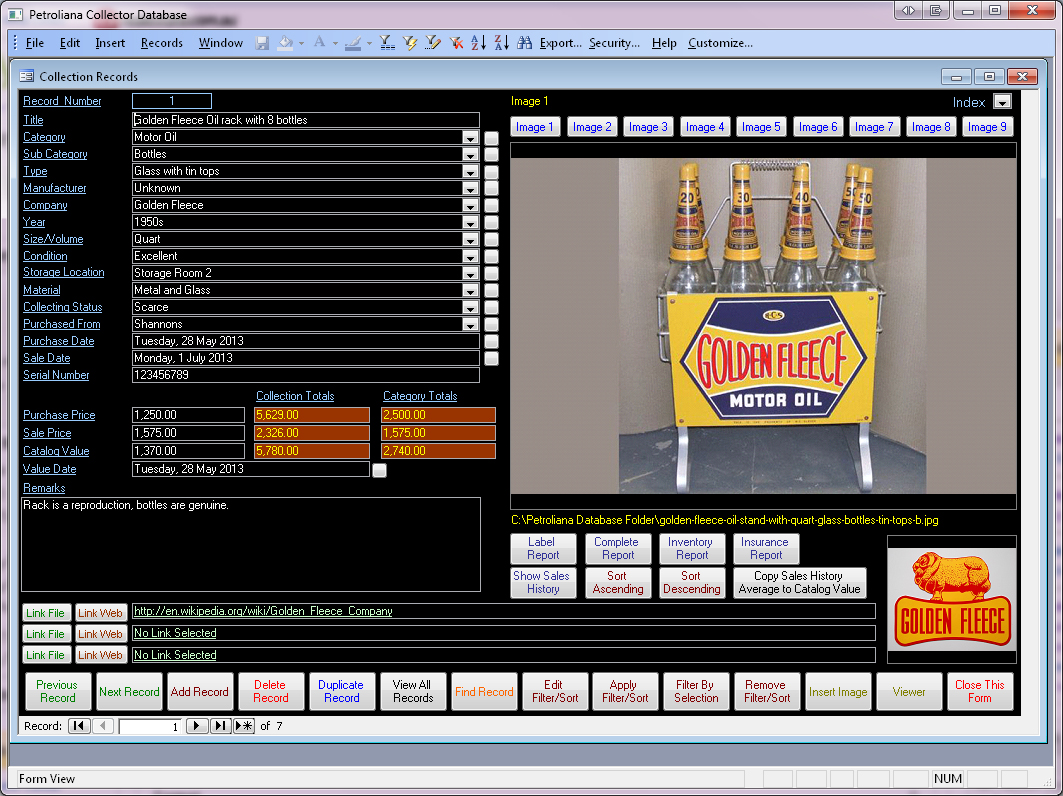Click the Petroliana Collector Database title icon
This screenshot has height=796, width=1063.
coord(15,14)
